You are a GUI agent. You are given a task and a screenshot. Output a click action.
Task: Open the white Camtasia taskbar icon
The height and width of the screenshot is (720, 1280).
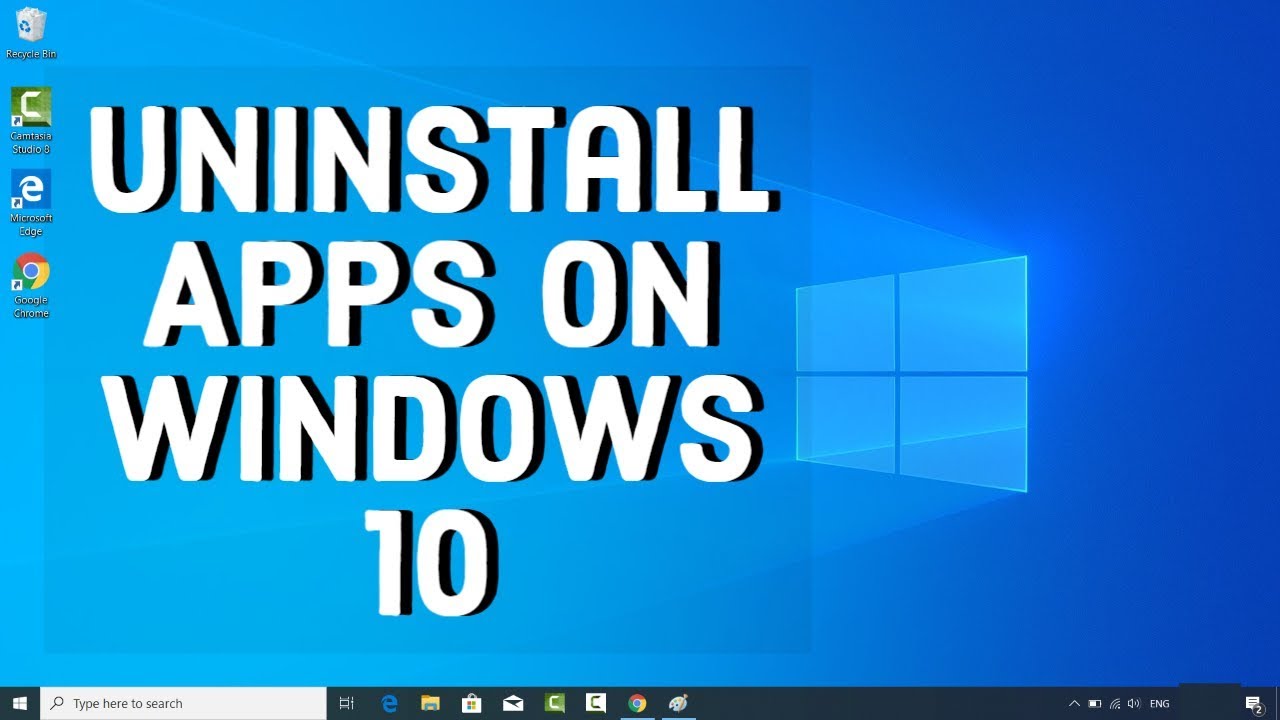pyautogui.click(x=596, y=704)
